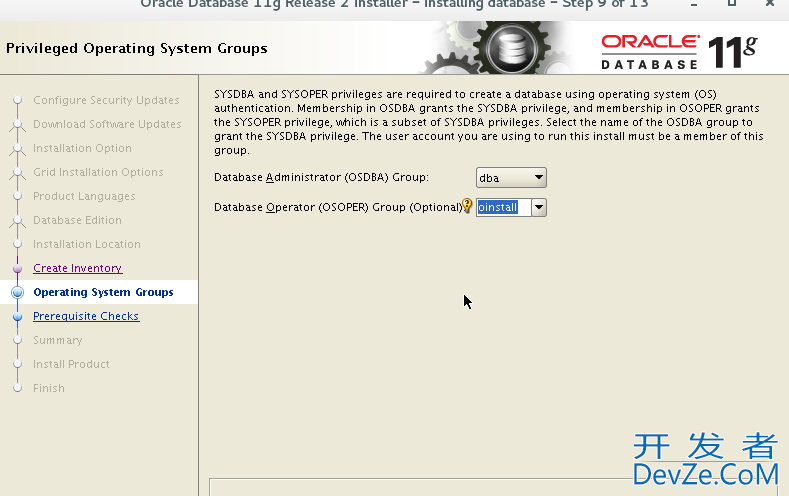Click Database Edition step
Screen dimensions: 789x496
pos(77,220)
